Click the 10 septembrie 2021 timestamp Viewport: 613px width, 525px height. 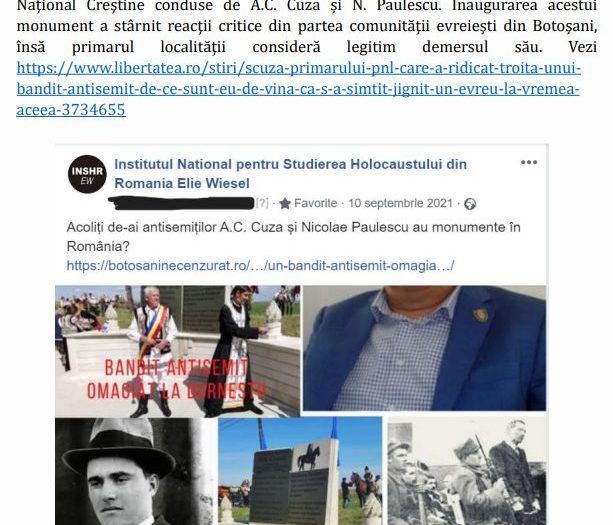(x=400, y=203)
